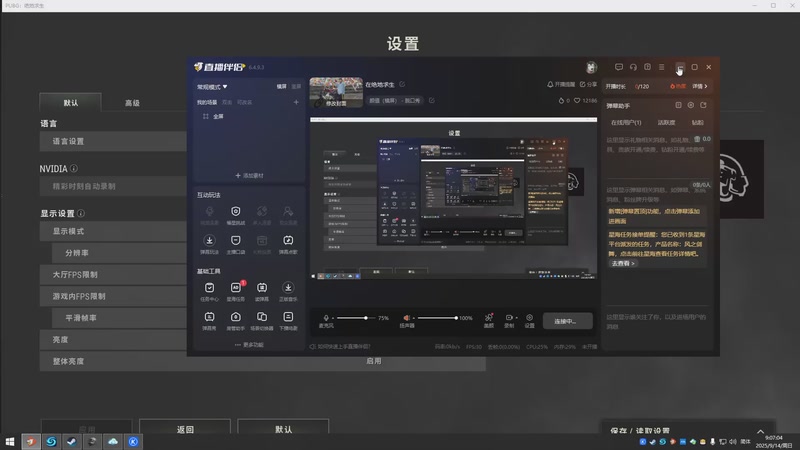Click the NVIDIA info circle icon
Viewport: 800px width, 450px height.
tap(74, 168)
